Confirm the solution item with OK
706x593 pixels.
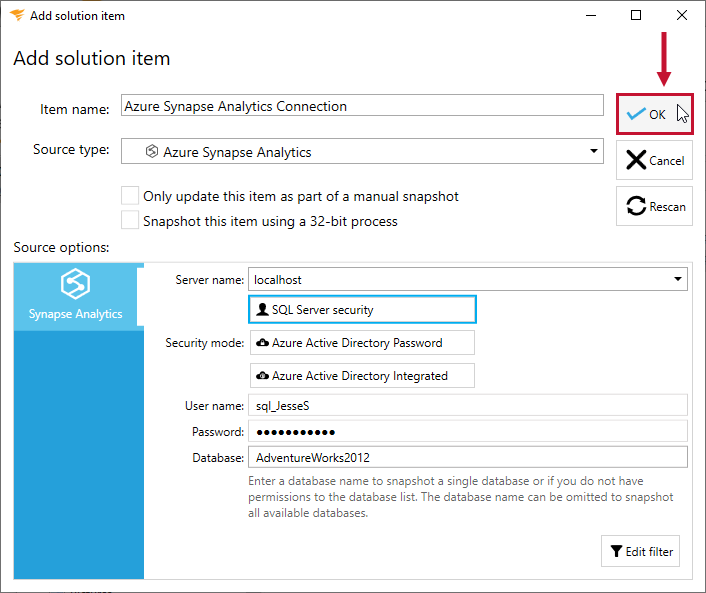[654, 114]
